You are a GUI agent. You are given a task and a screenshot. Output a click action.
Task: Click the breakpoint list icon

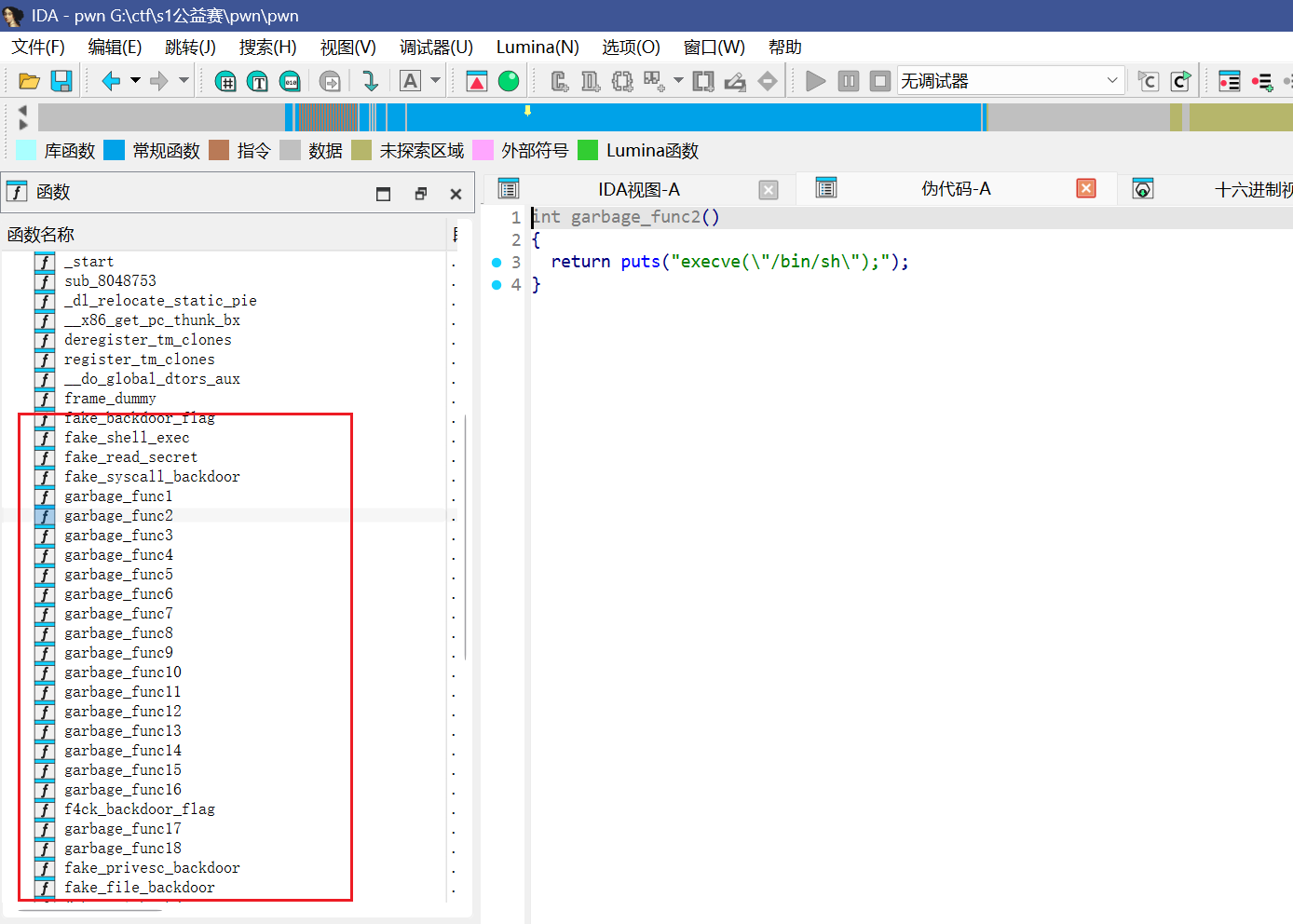tap(1230, 82)
